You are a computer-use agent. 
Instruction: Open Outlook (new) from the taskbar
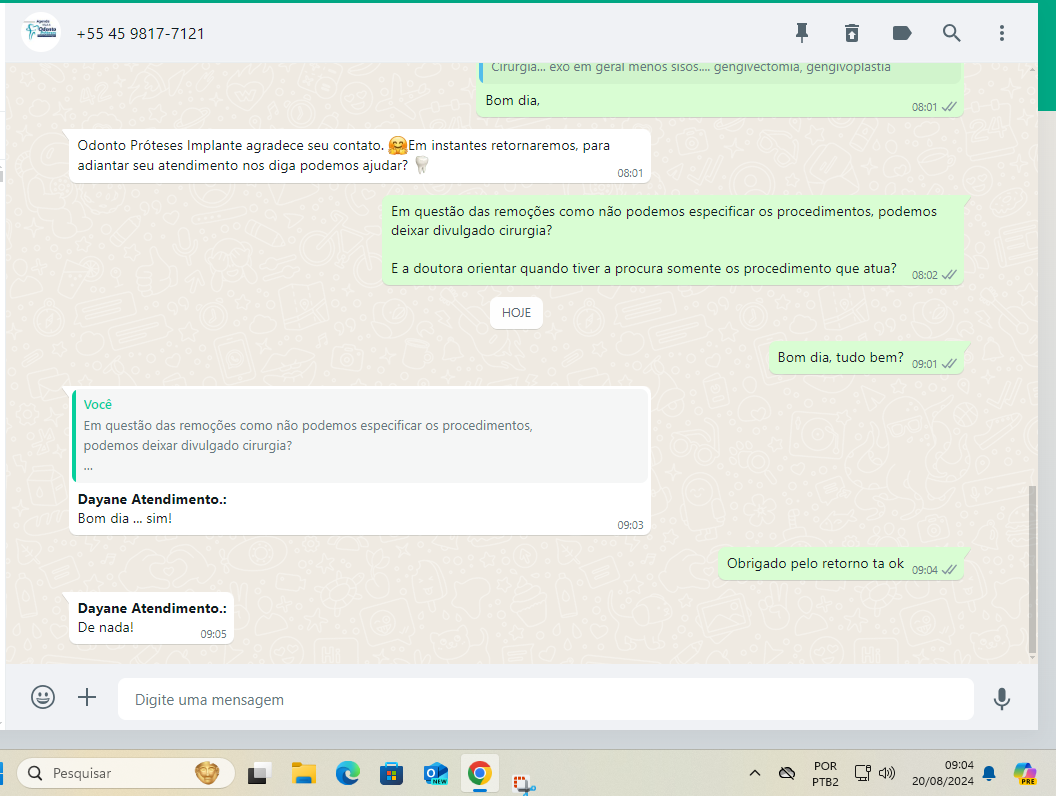tap(436, 773)
